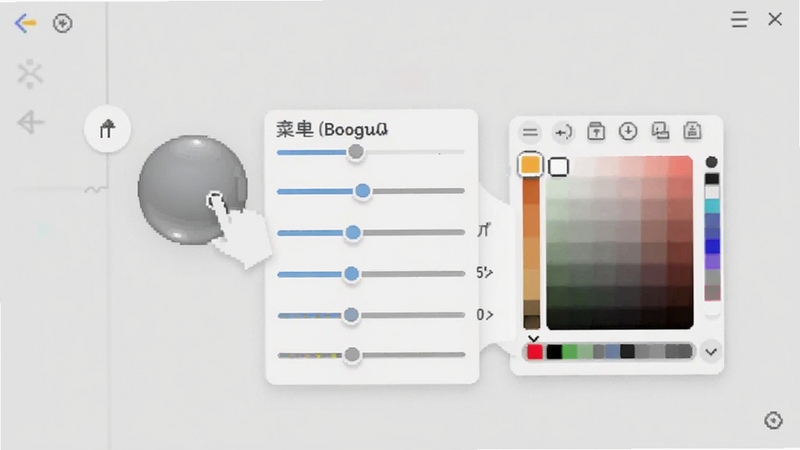The width and height of the screenshot is (800, 450).
Task: Select the faded arrow icon in the left sidebar
Action: coord(31,122)
